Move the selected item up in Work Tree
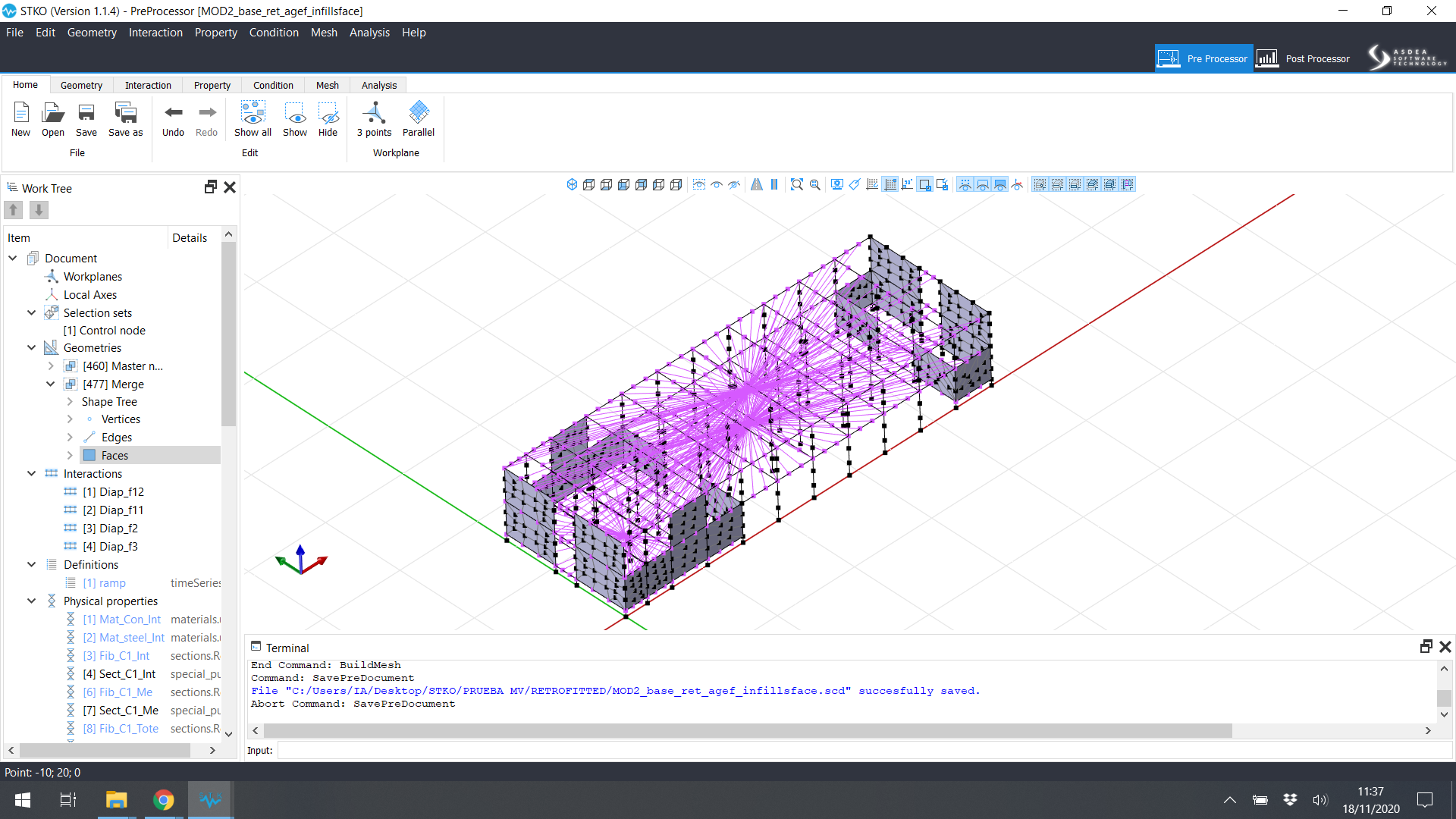The image size is (1456, 819). (14, 210)
